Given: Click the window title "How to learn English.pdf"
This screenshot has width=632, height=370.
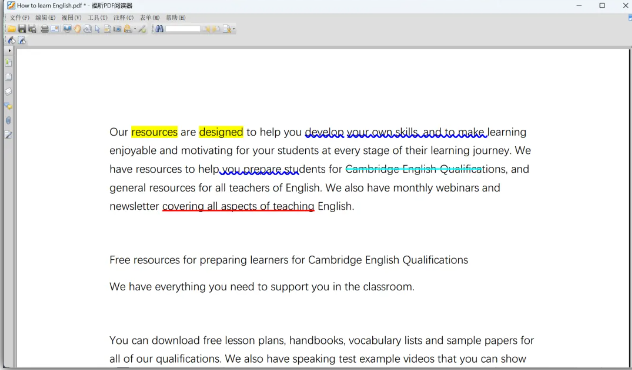Looking at the screenshot, I should (x=49, y=6).
